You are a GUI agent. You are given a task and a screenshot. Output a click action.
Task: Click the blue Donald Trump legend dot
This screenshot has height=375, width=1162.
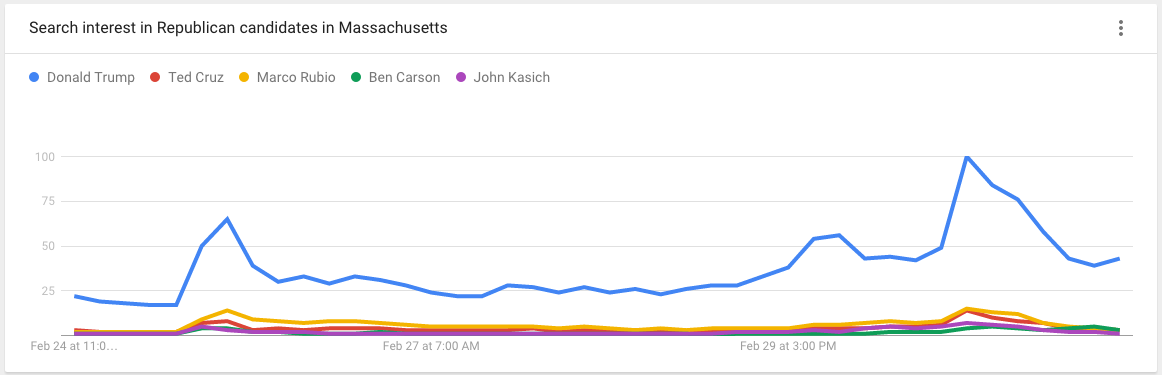34,77
